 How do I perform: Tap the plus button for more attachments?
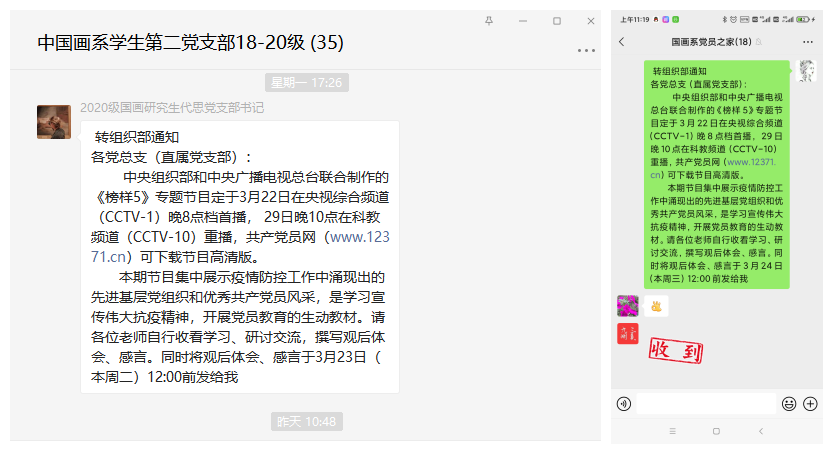point(810,404)
